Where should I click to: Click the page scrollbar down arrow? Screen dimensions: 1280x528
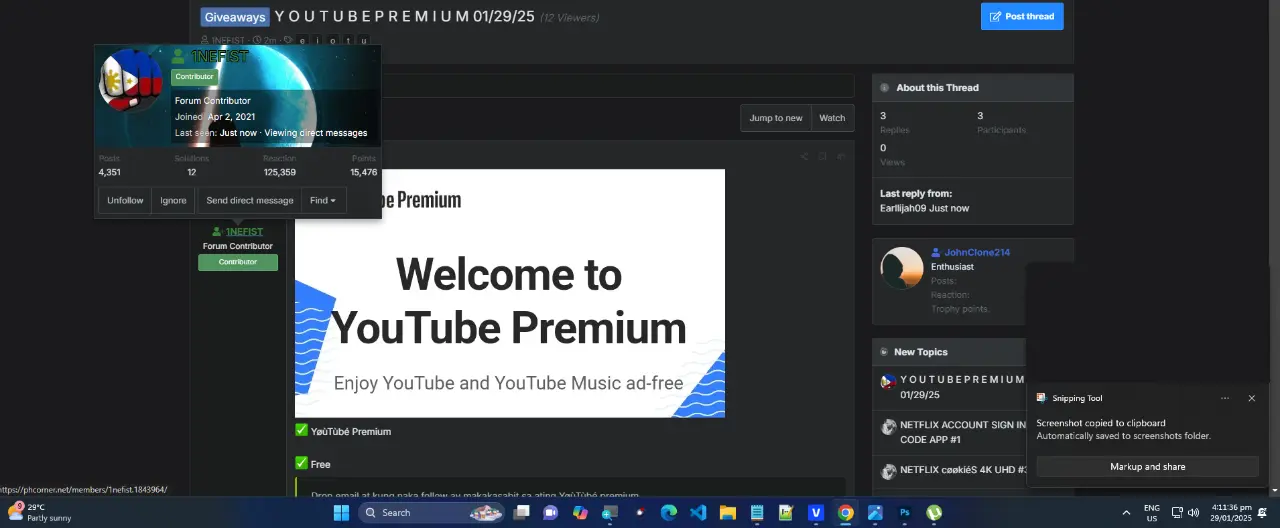[1274, 490]
